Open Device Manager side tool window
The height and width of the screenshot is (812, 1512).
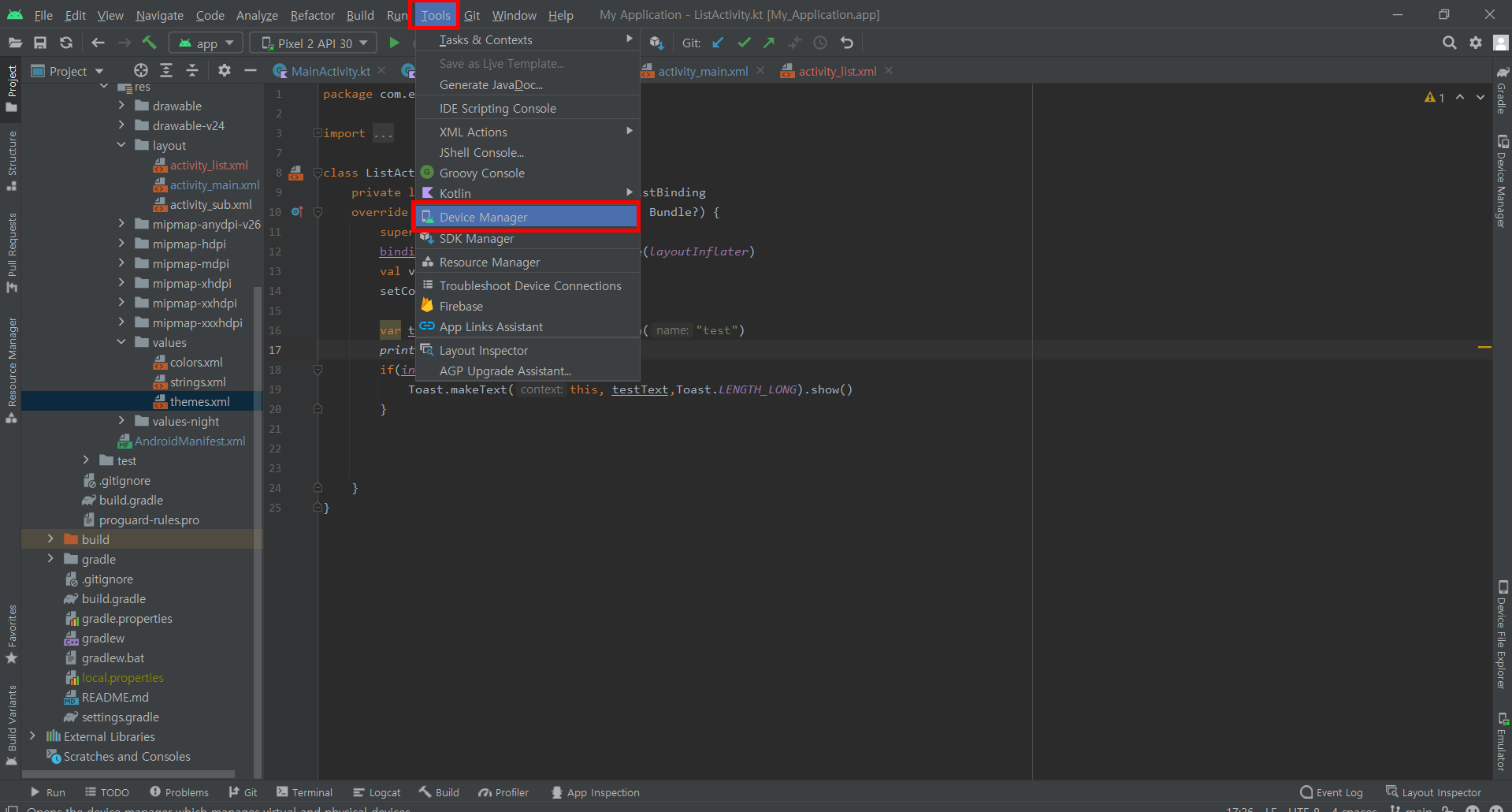click(1503, 181)
